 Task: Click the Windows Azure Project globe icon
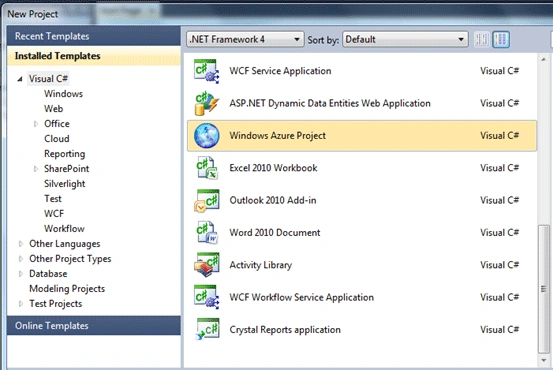pyautogui.click(x=207, y=136)
